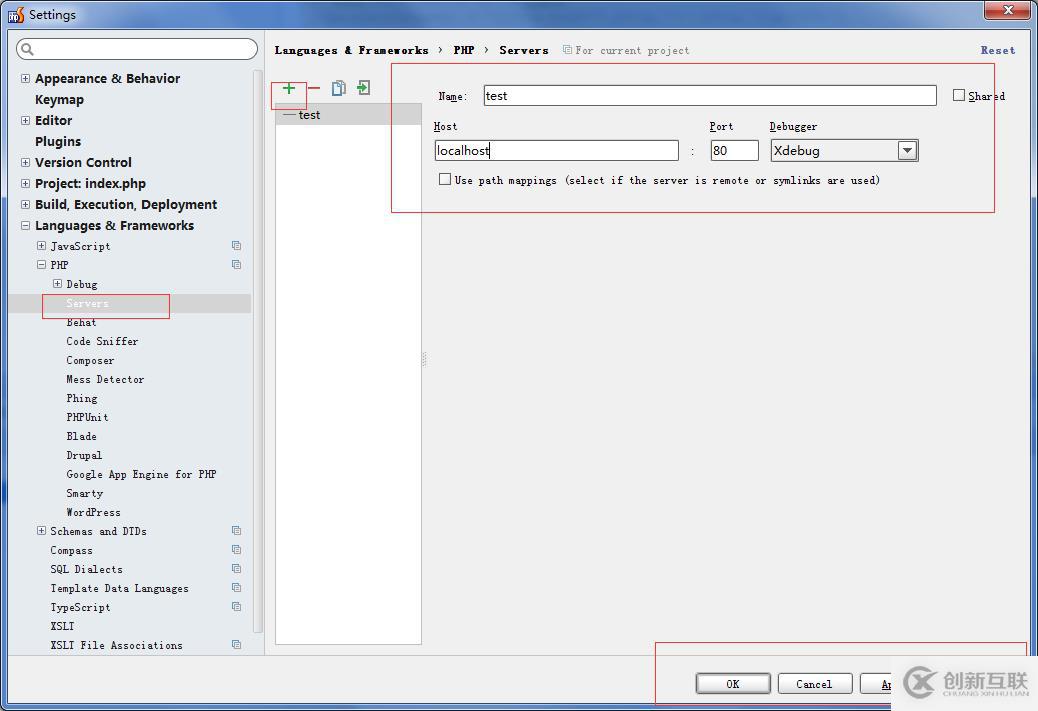The image size is (1038, 711).
Task: Click the copy server configuration icon
Action: coord(338,89)
